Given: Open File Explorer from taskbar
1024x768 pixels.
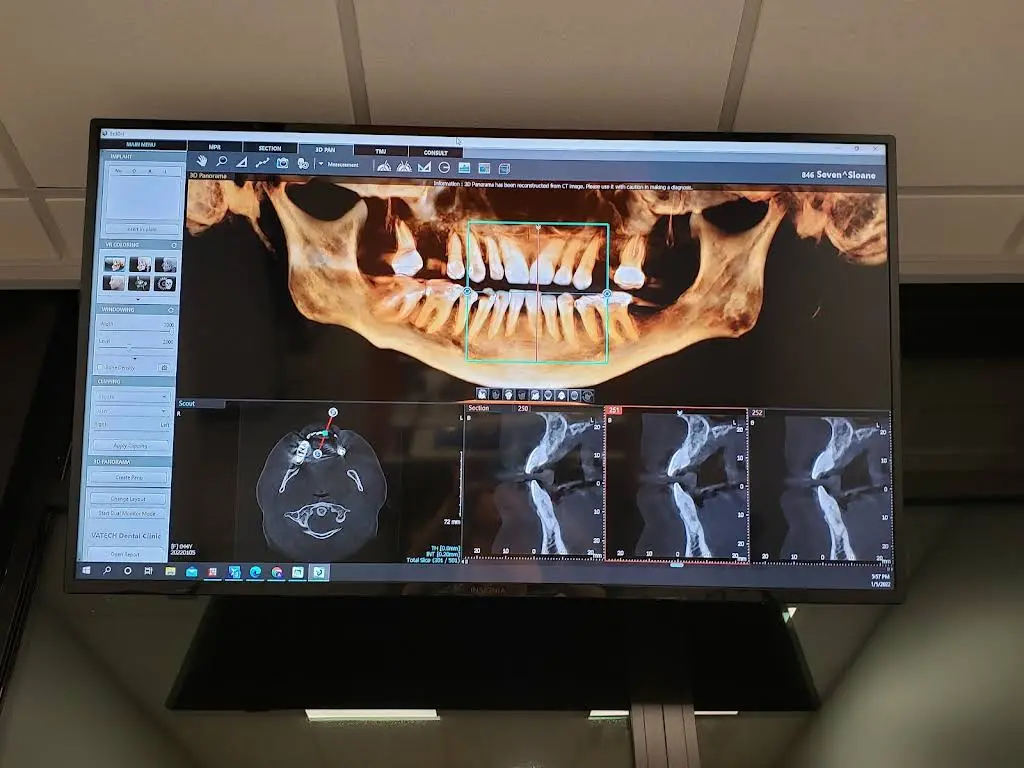Looking at the screenshot, I should tap(170, 571).
